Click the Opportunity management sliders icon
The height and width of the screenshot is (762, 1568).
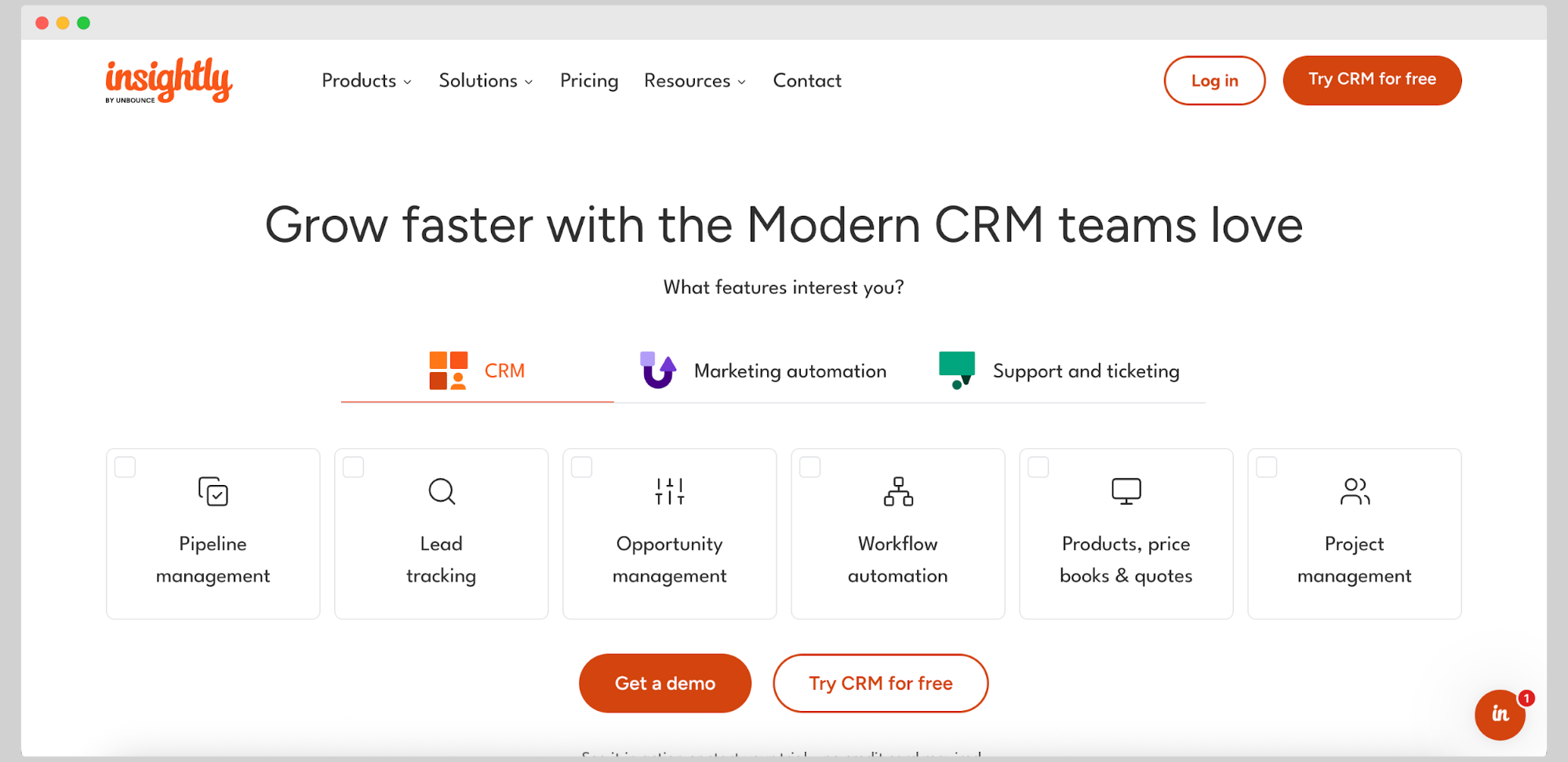(x=670, y=491)
